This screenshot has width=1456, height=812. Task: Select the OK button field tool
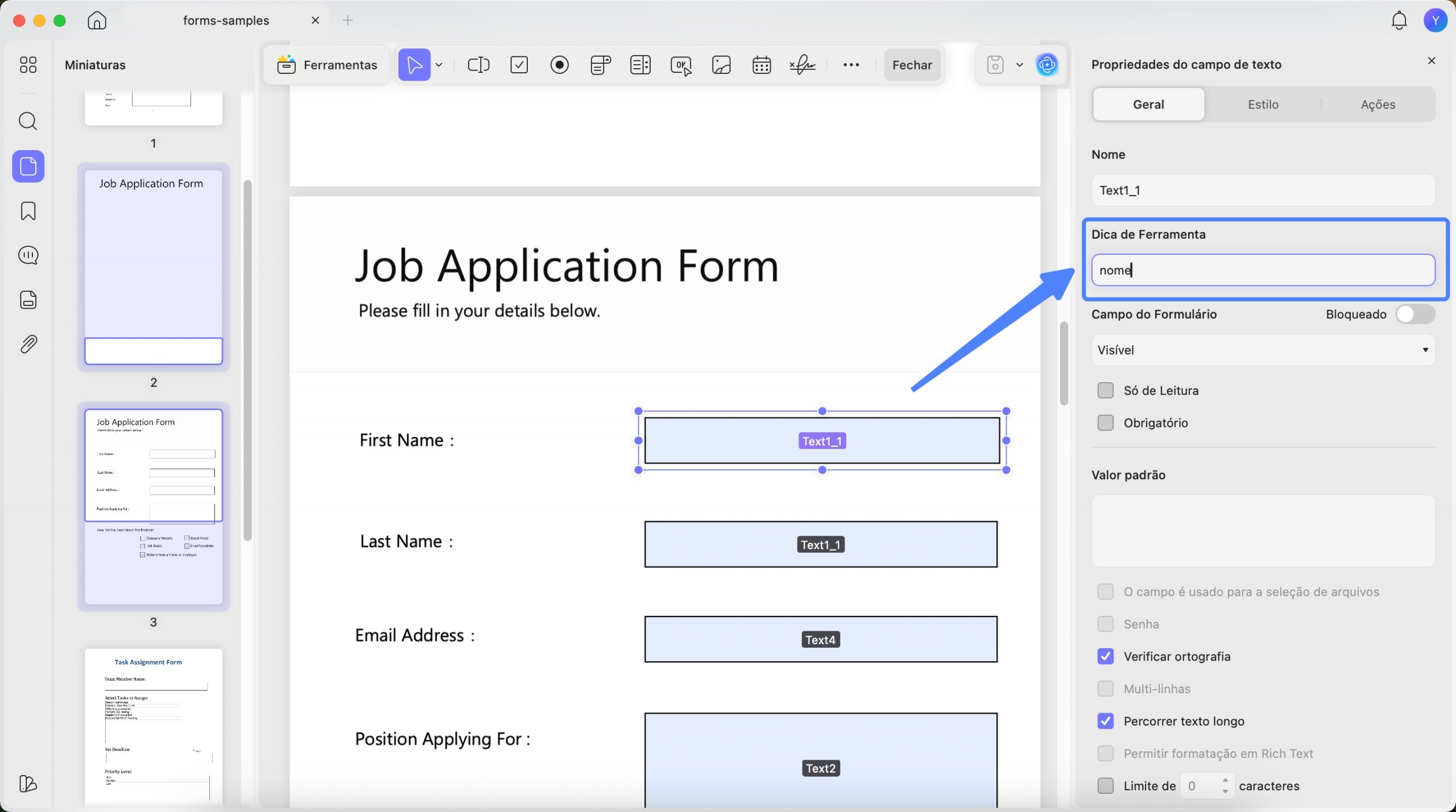click(x=681, y=65)
